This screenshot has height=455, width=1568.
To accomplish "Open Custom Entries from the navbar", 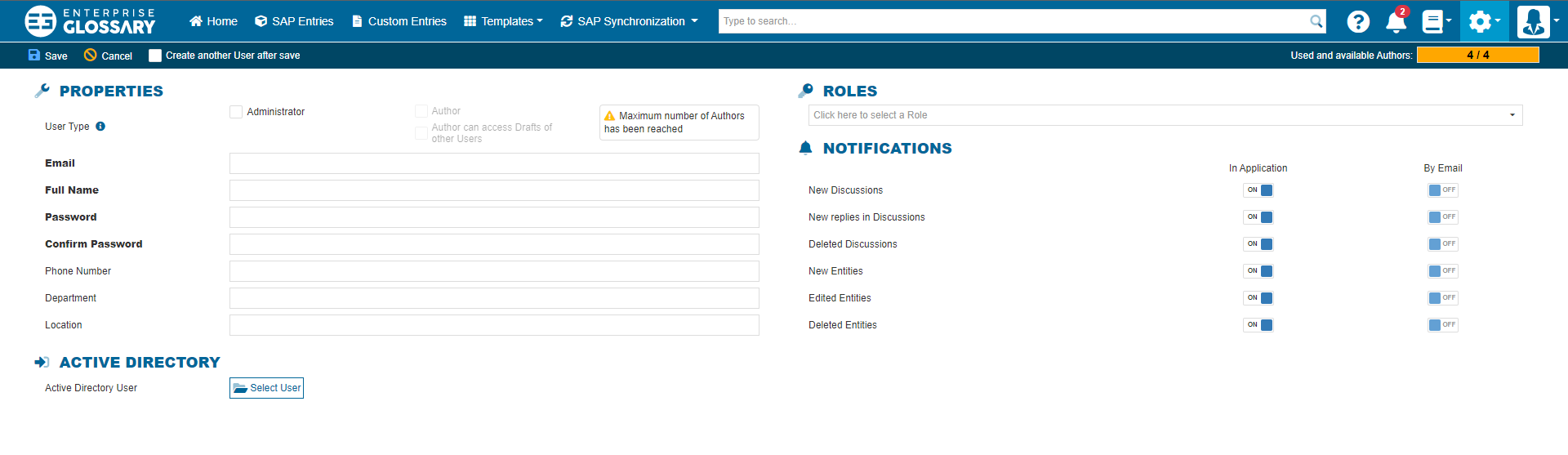I will click(399, 21).
